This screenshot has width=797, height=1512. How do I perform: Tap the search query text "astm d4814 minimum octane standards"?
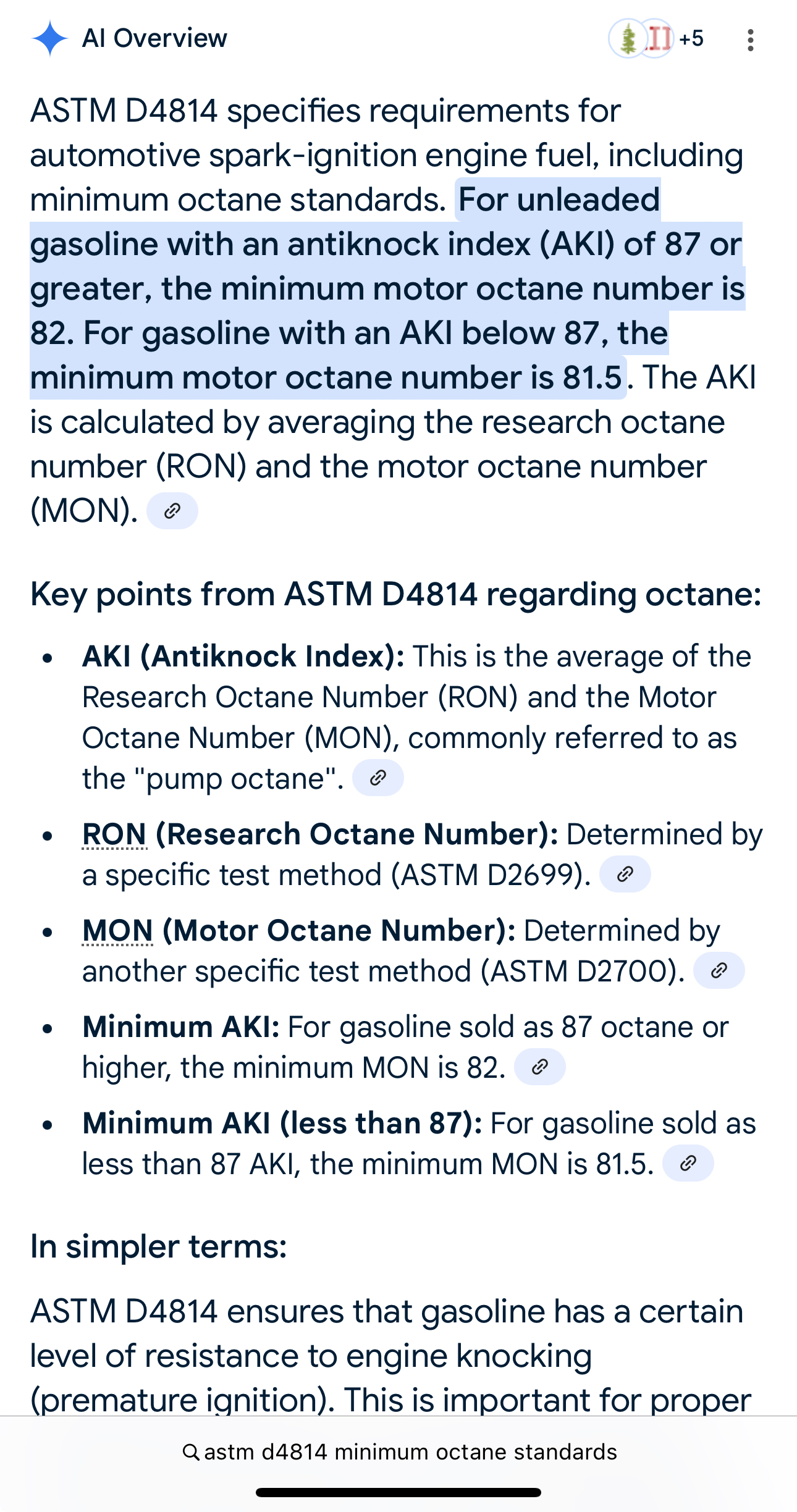click(410, 1452)
